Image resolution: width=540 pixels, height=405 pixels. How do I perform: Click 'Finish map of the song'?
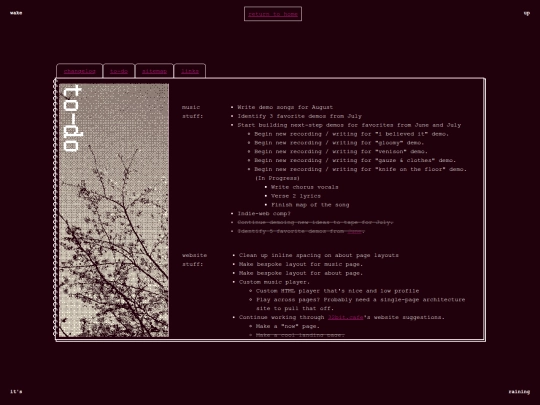(310, 205)
